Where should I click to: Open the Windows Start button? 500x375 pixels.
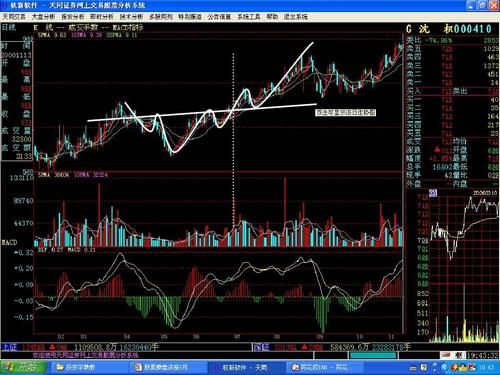click(23, 367)
